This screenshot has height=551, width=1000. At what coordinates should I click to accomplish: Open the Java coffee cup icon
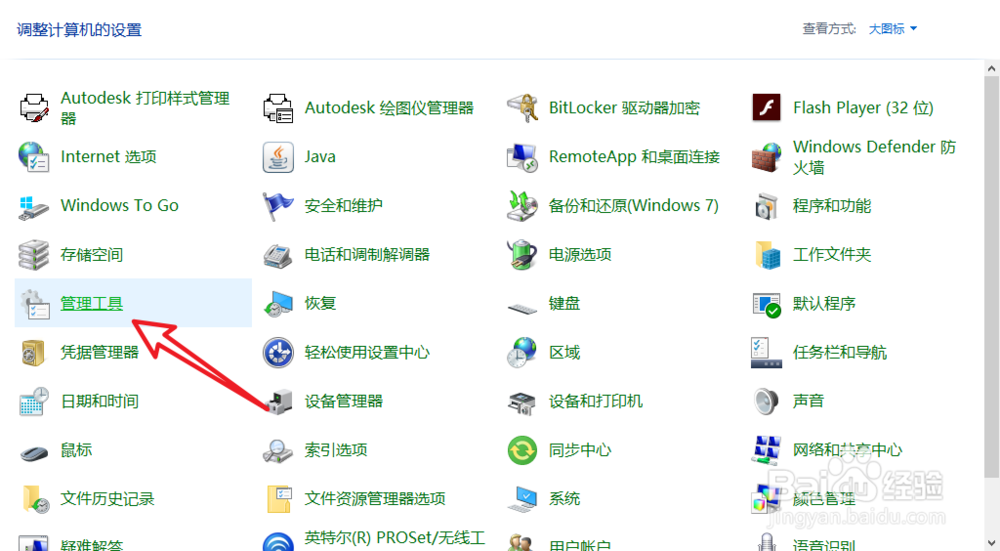(278, 157)
